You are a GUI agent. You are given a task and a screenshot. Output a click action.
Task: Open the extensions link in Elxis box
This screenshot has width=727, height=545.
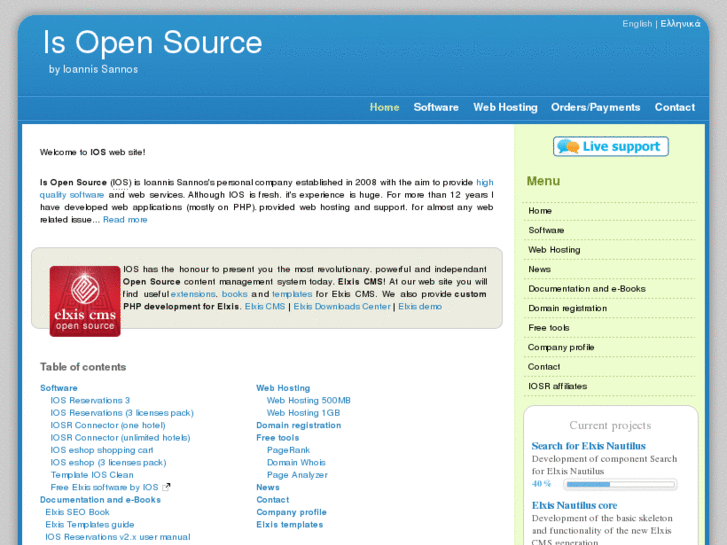point(193,294)
